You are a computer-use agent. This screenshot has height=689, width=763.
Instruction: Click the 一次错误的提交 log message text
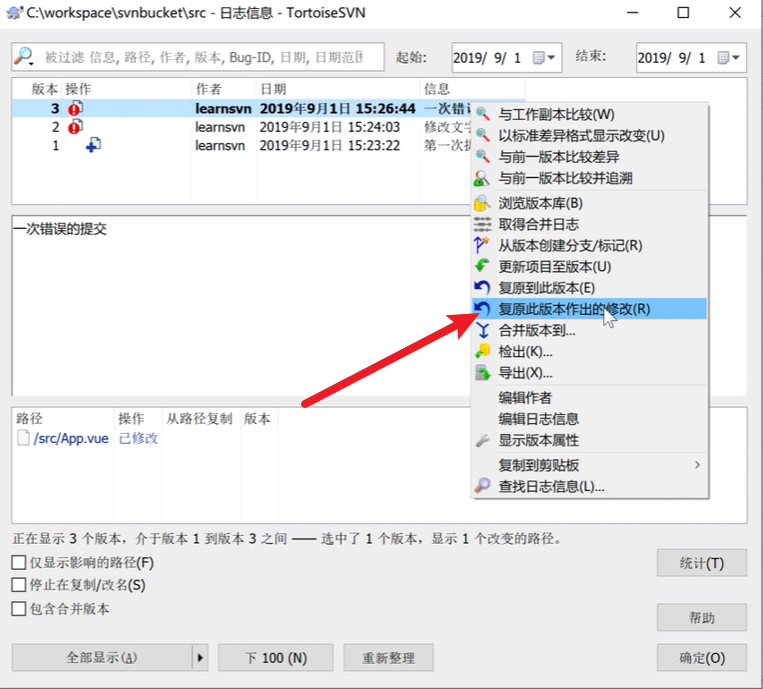coord(60,229)
